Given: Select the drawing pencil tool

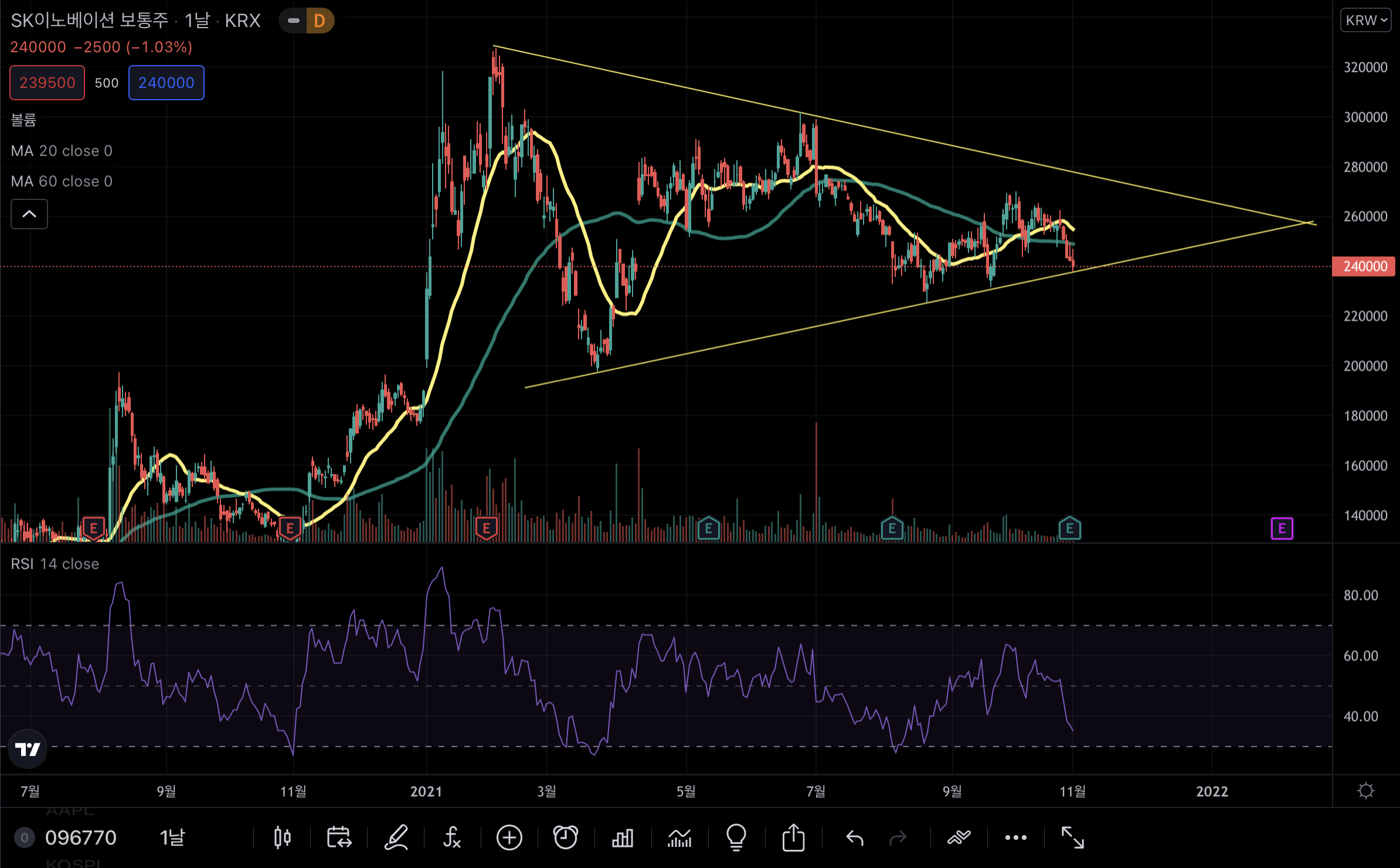Looking at the screenshot, I should 396,838.
